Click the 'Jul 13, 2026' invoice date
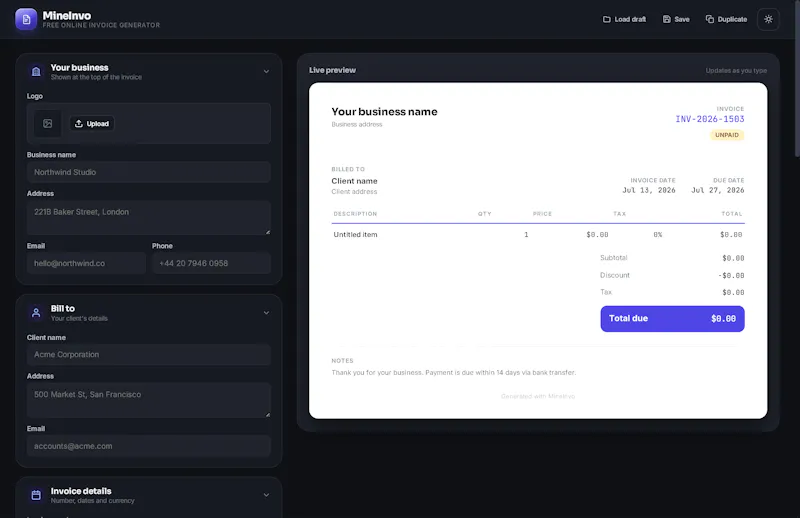800x518 pixels. pyautogui.click(x=648, y=190)
